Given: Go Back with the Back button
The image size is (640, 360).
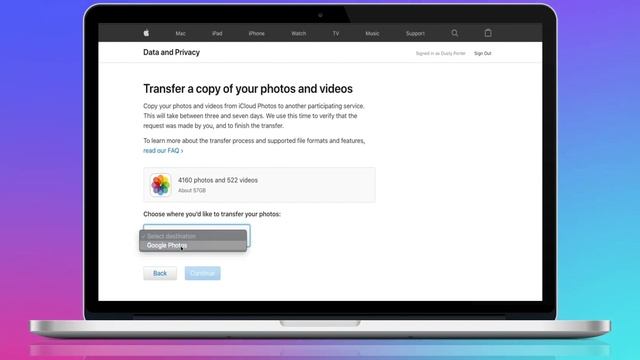Looking at the screenshot, I should [160, 273].
